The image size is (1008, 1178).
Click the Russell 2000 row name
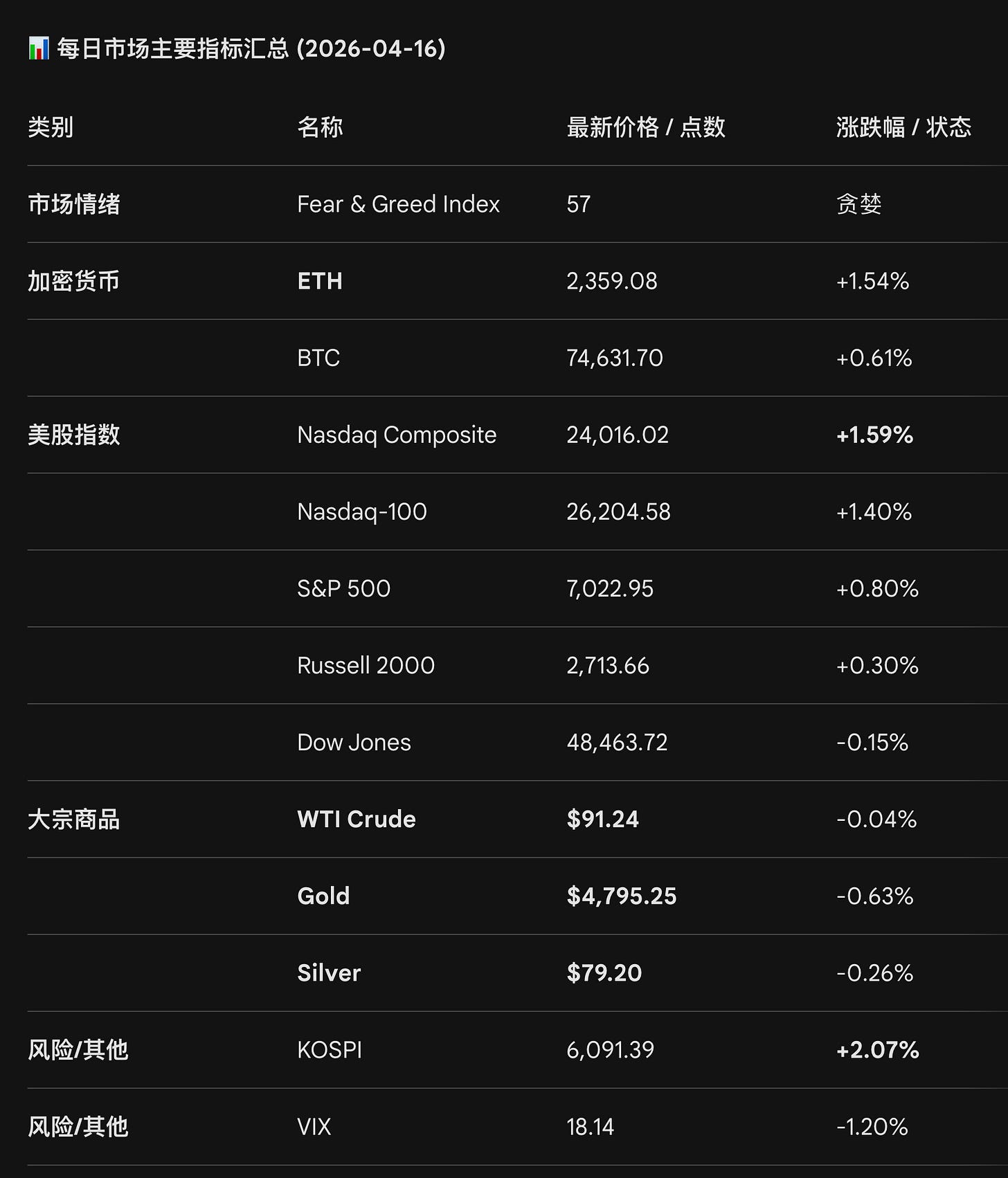tap(366, 665)
